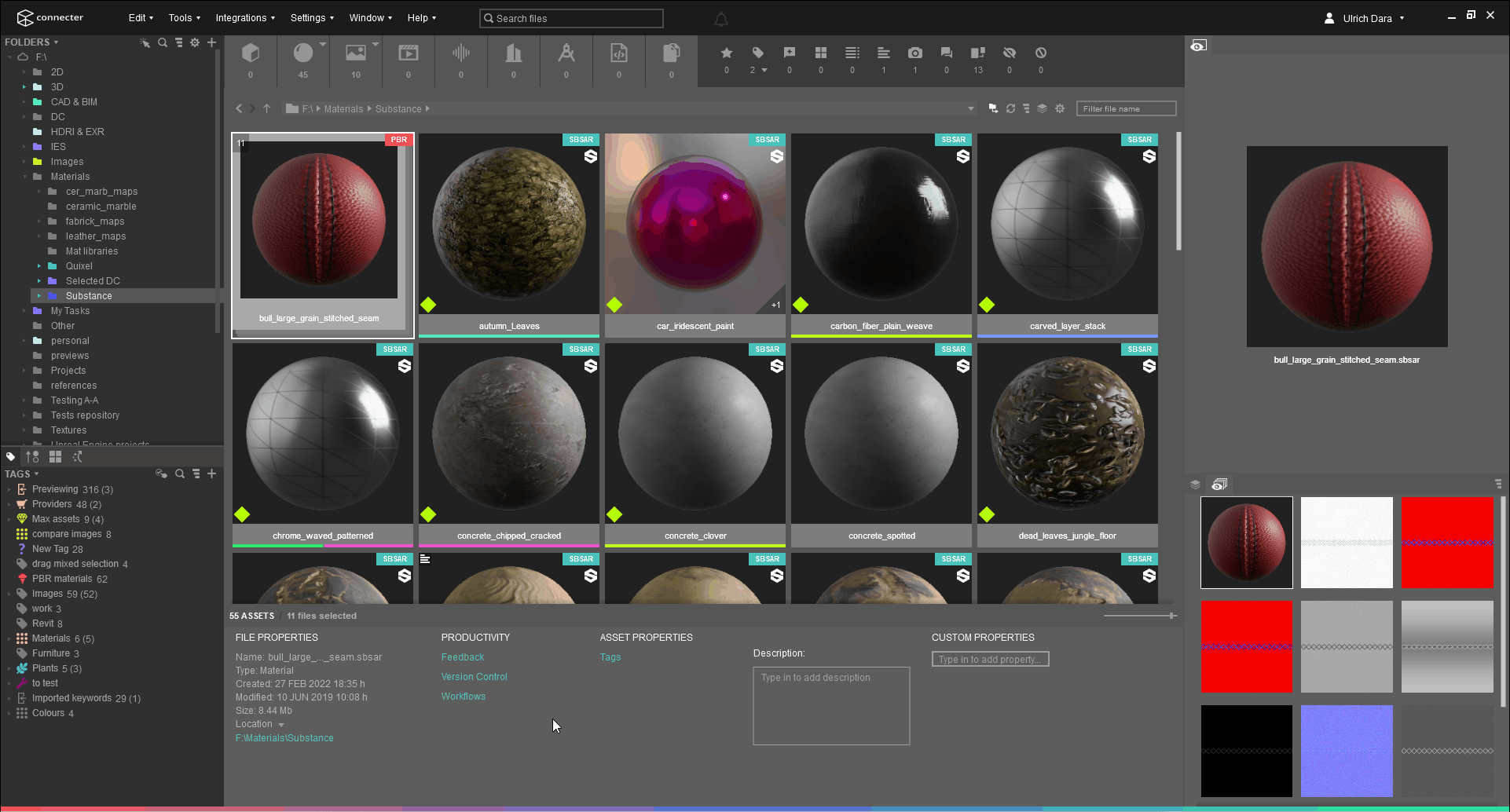Image resolution: width=1510 pixels, height=812 pixels.
Task: Open the Edit menu
Action: (141, 18)
